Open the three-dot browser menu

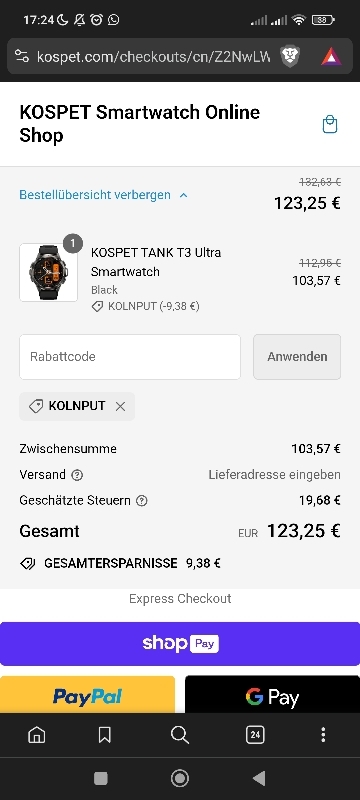(x=323, y=735)
